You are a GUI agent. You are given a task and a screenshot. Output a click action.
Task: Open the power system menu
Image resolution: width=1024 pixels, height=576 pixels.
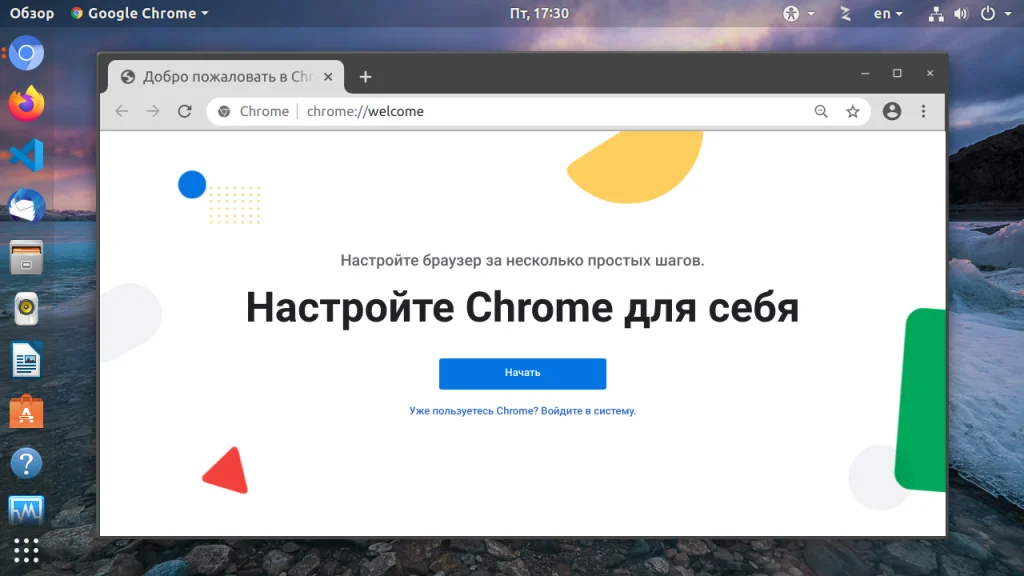coord(995,13)
